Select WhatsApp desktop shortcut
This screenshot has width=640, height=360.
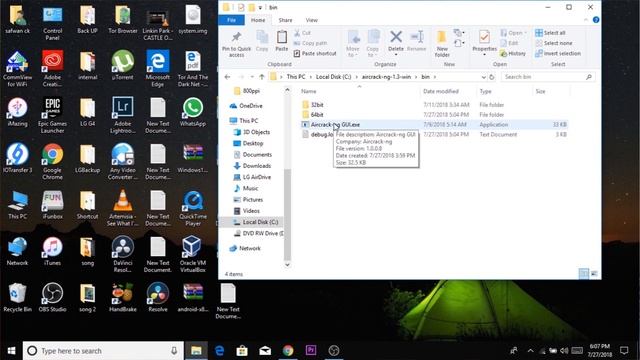[193, 112]
